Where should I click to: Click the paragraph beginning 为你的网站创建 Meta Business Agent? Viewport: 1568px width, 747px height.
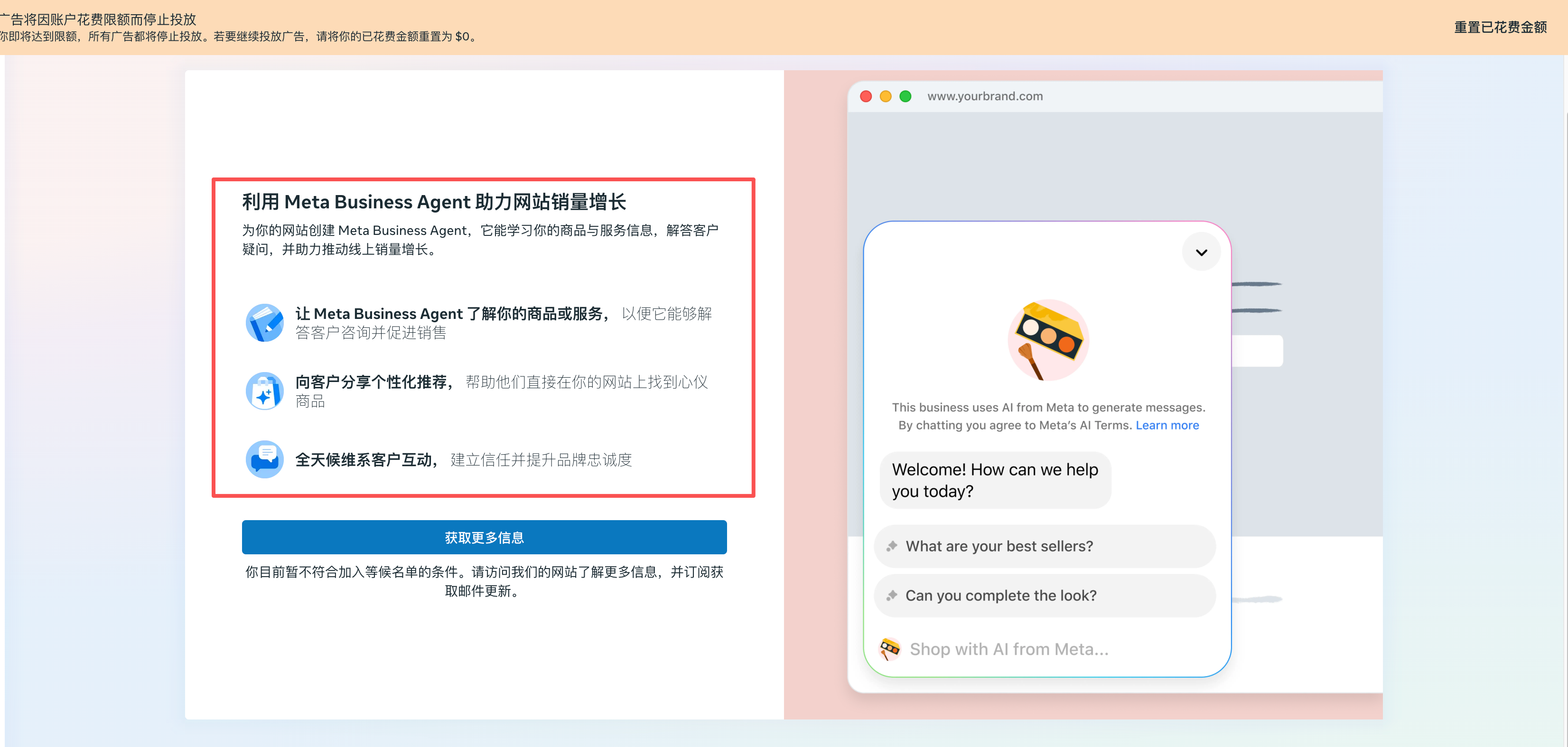(480, 239)
